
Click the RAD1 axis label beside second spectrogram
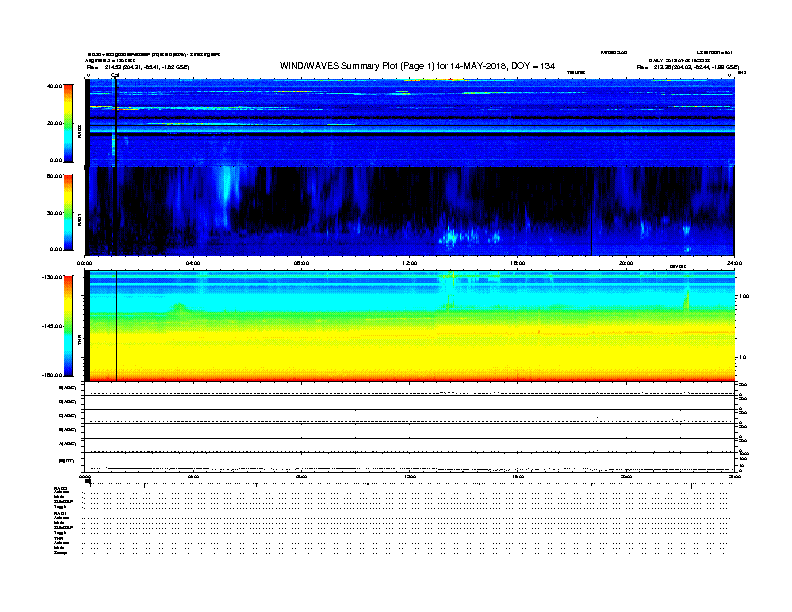click(x=80, y=220)
